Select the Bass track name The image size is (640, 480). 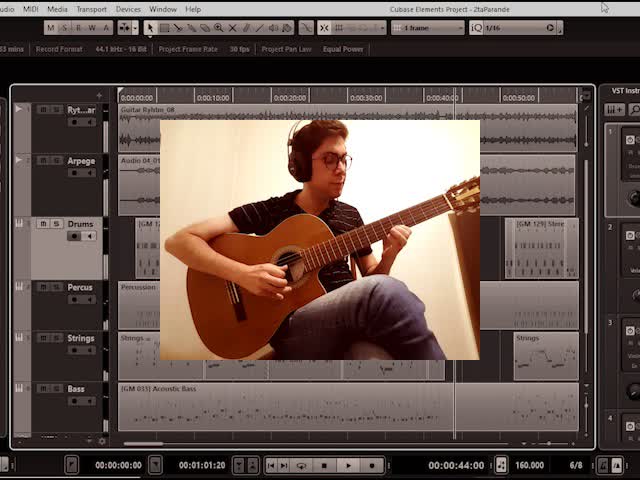76,389
